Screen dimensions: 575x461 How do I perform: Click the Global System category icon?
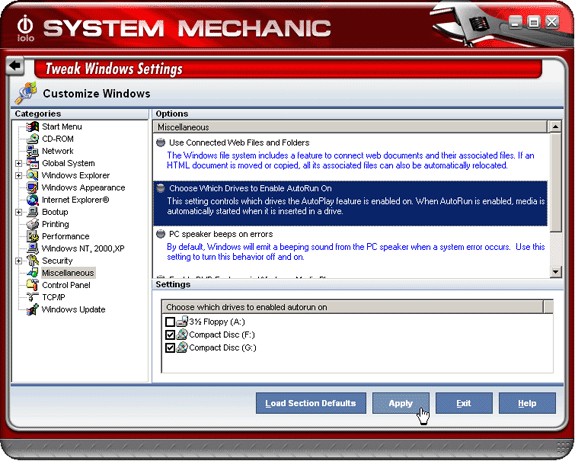pyautogui.click(x=33, y=163)
